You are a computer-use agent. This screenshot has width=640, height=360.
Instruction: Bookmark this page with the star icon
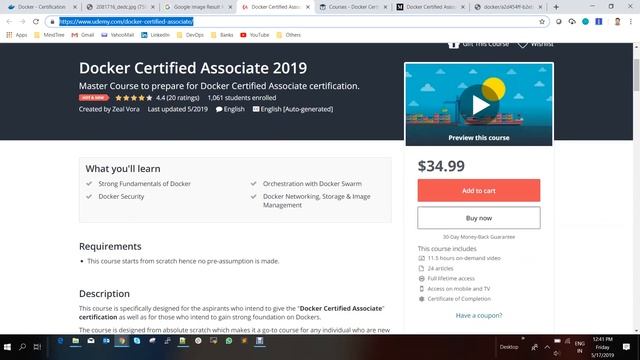[542, 22]
